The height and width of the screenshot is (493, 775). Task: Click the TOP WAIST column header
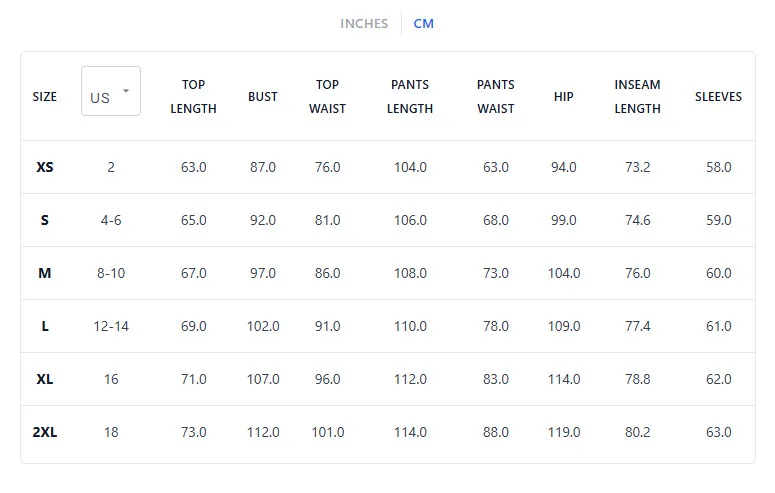pyautogui.click(x=327, y=96)
